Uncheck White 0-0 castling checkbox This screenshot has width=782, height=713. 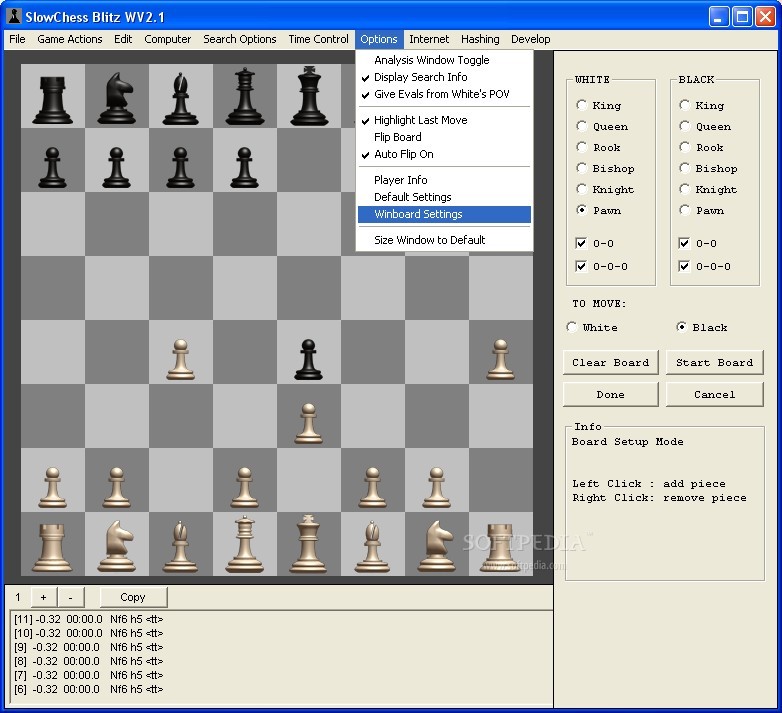[581, 243]
